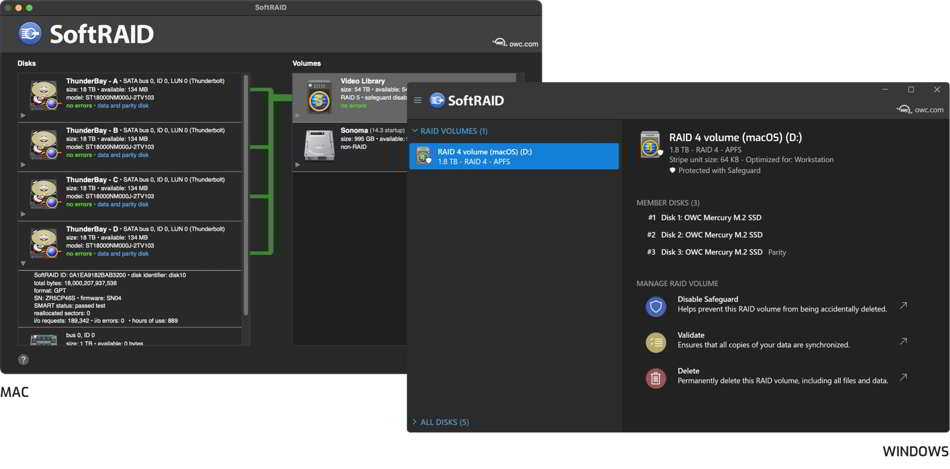The image size is (950, 469).
Task: Click the 'format: GPT' line
Action: (50, 290)
